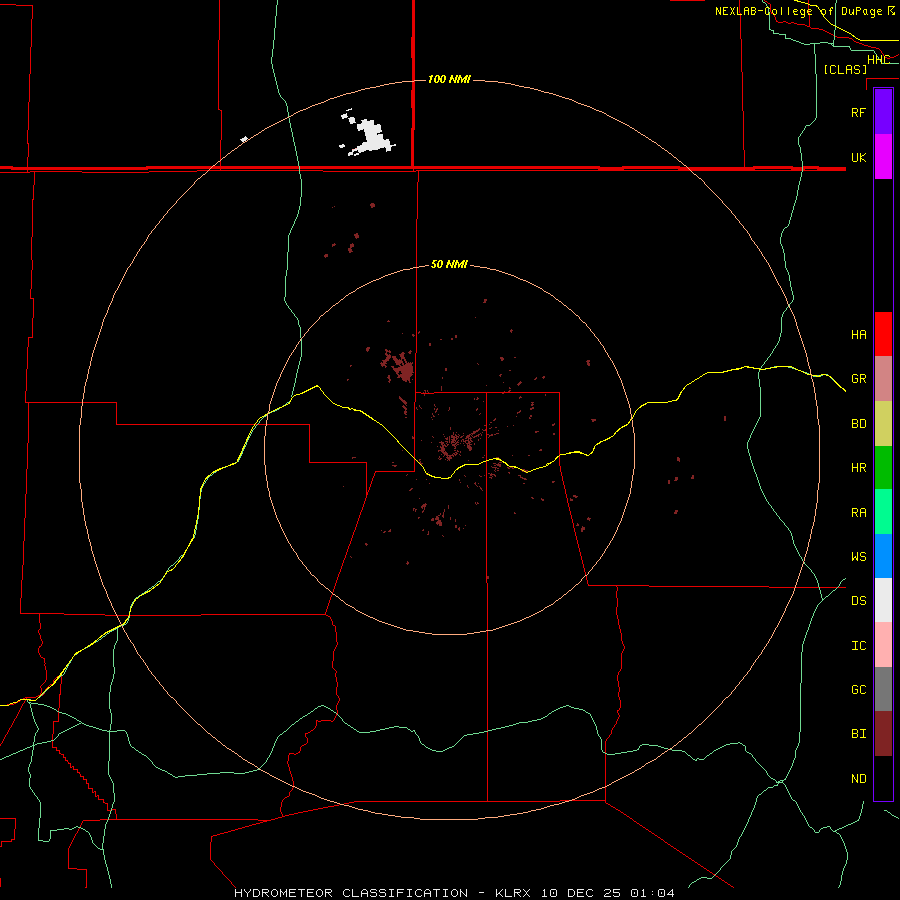Click the teal RA color swatch in the legend
Image resolution: width=900 pixels, height=900 pixels.
coord(883,512)
